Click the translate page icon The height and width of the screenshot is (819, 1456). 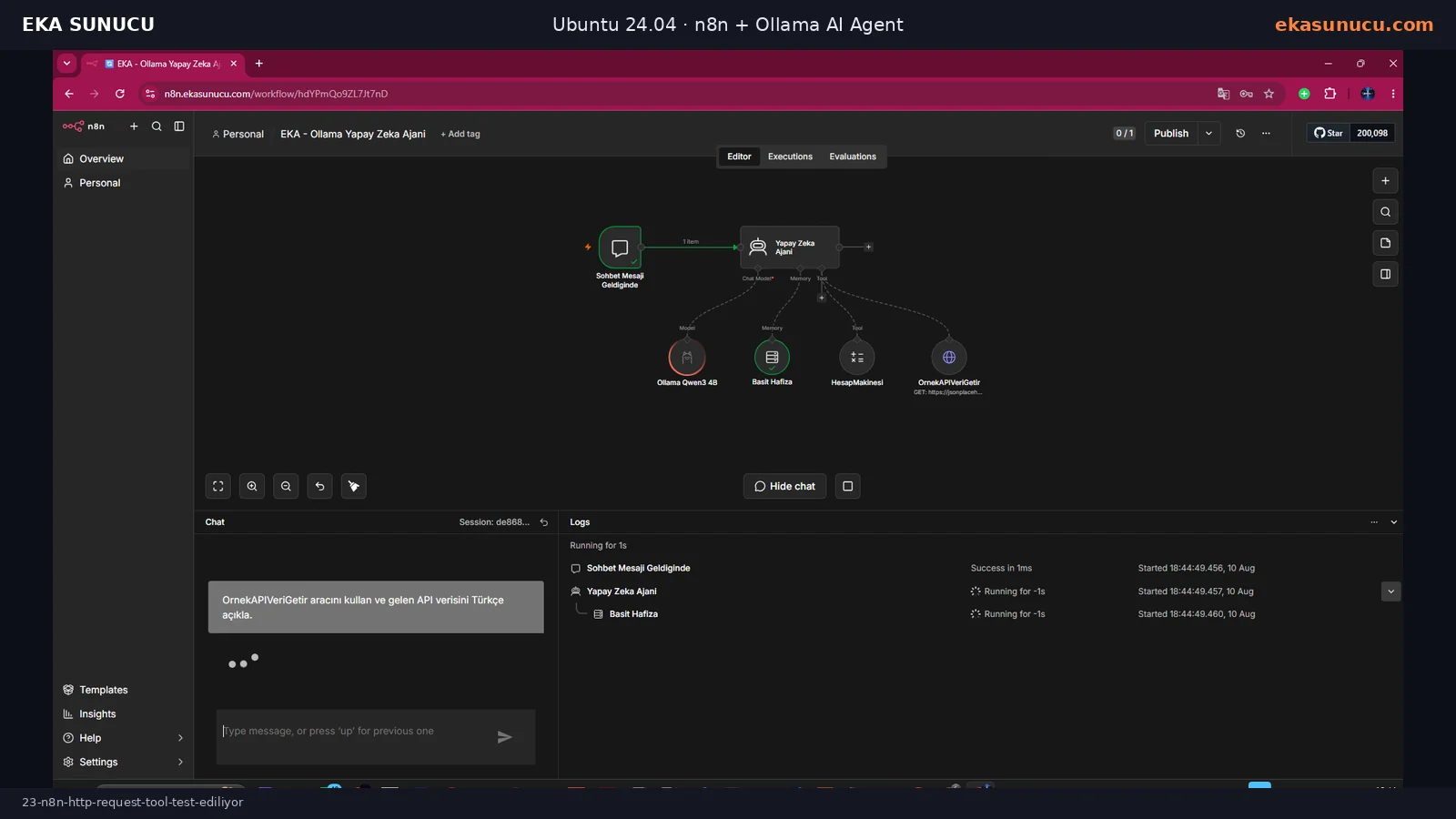tap(1223, 94)
